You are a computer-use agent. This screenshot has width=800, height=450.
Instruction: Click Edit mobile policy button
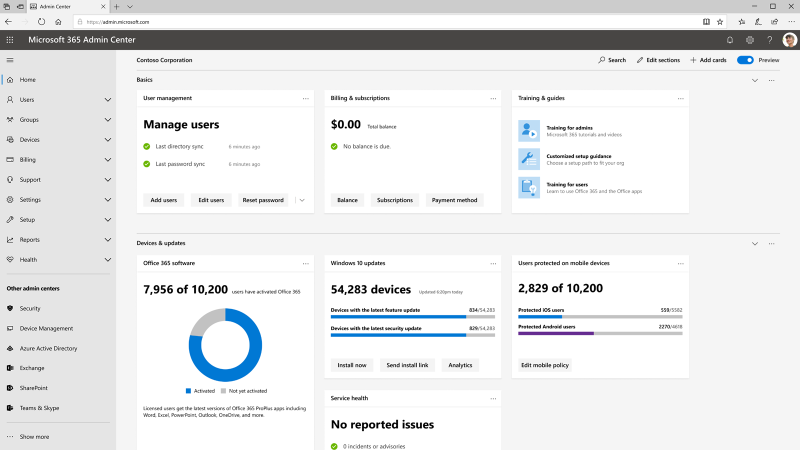(544, 365)
